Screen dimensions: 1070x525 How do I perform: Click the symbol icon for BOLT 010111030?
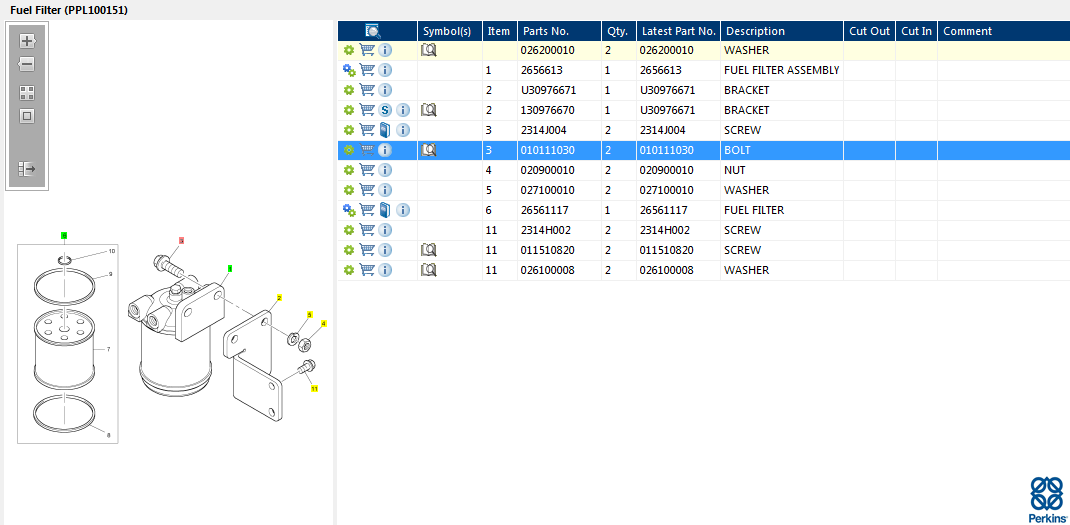pos(429,150)
